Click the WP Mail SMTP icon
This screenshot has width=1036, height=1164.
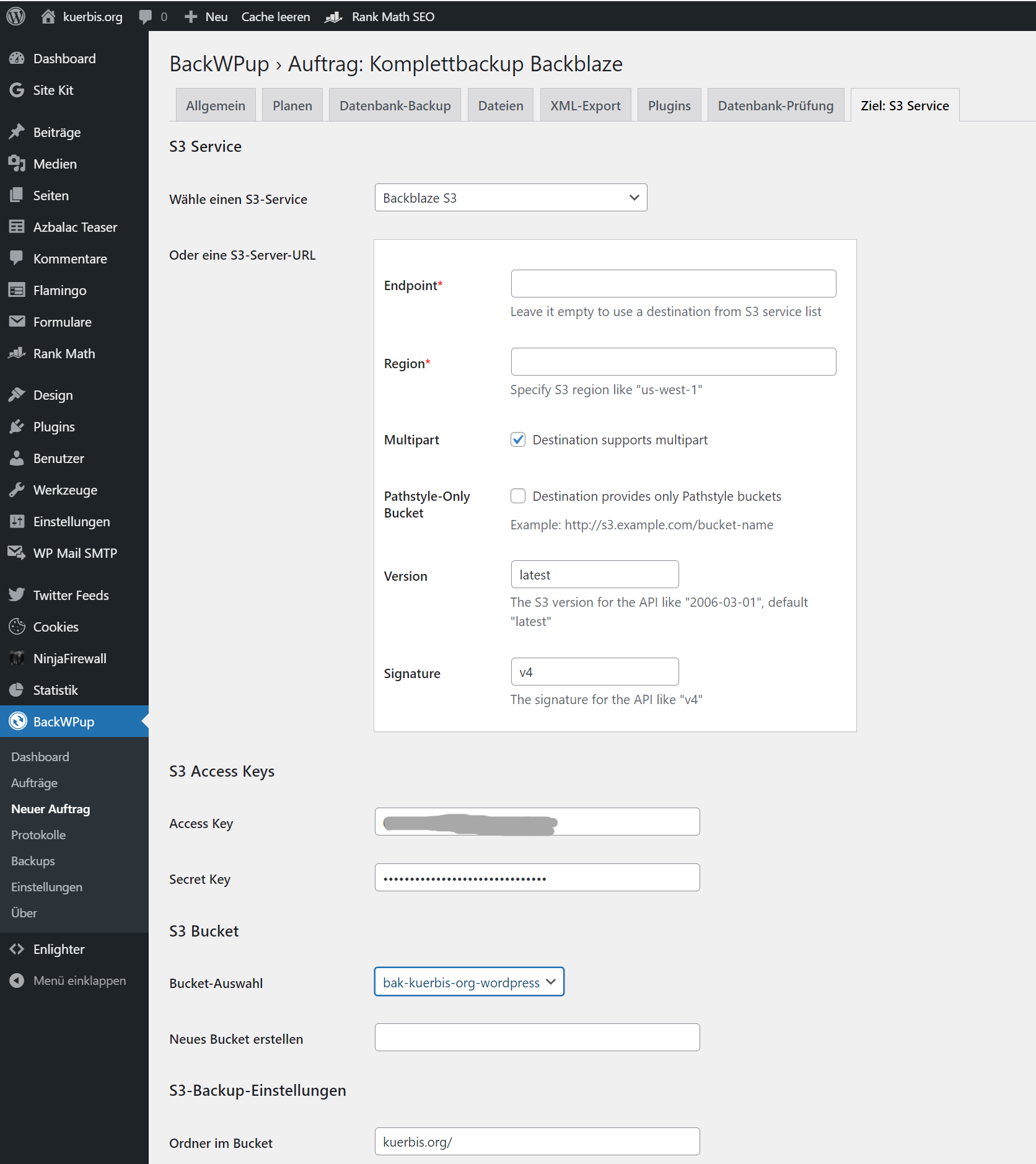[x=17, y=553]
